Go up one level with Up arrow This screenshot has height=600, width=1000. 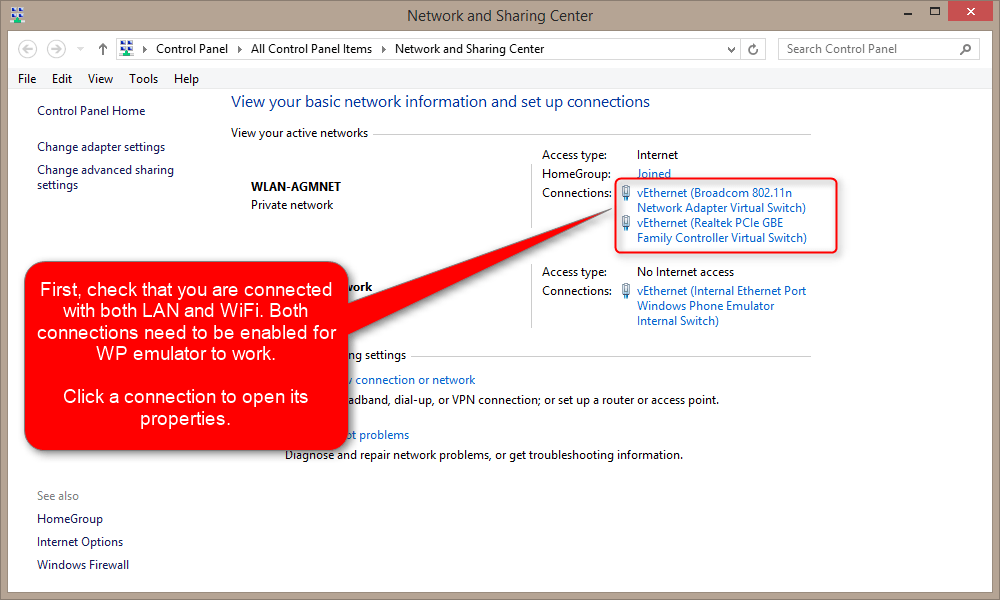click(103, 49)
